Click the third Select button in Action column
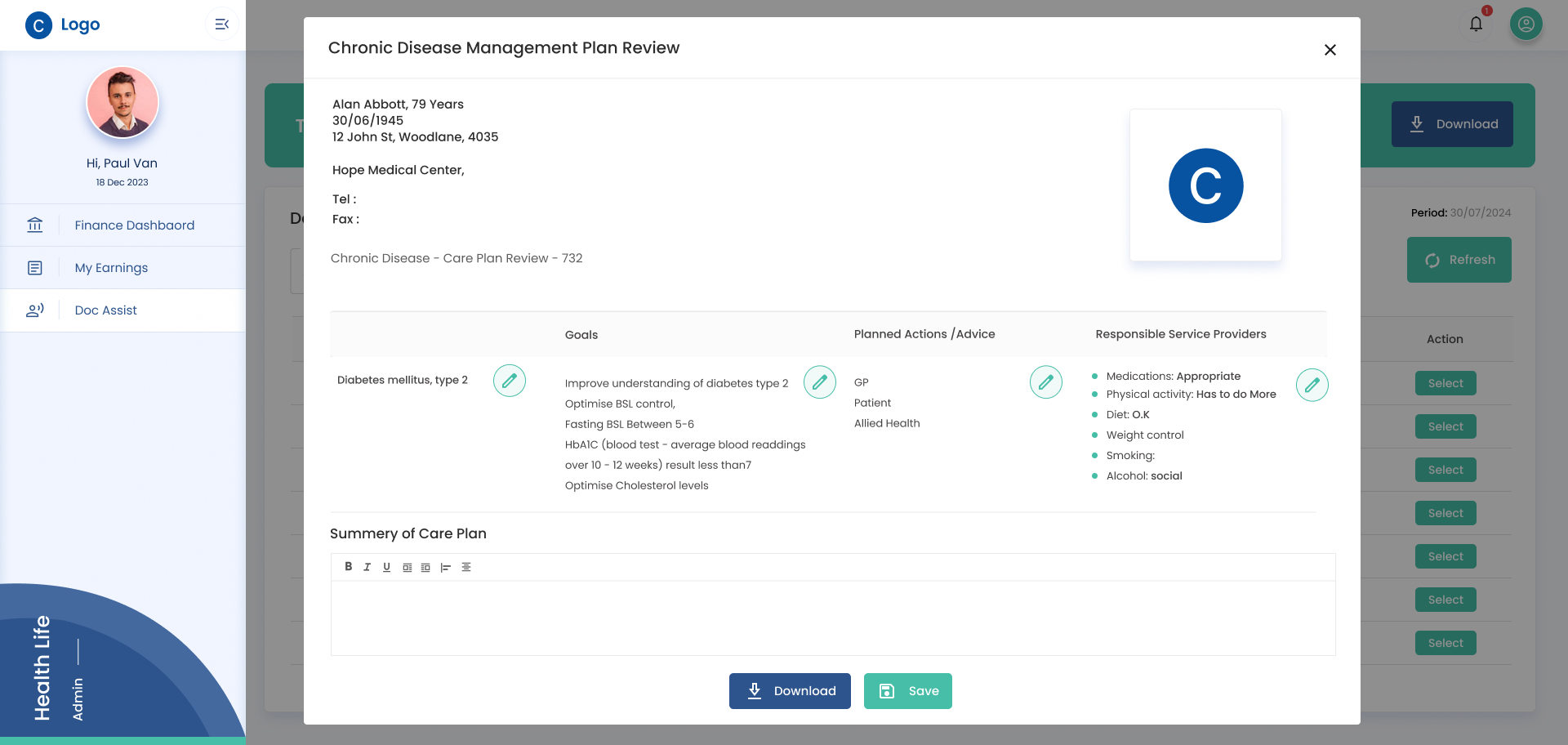Image resolution: width=1568 pixels, height=745 pixels. pyautogui.click(x=1445, y=470)
